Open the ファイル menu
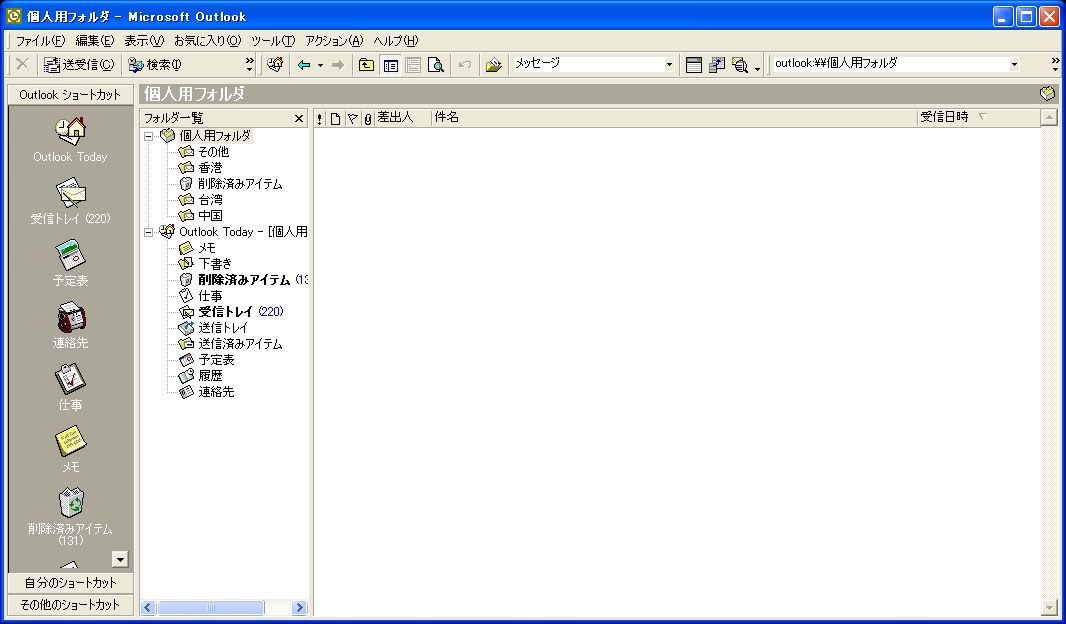1066x624 pixels. coord(40,41)
